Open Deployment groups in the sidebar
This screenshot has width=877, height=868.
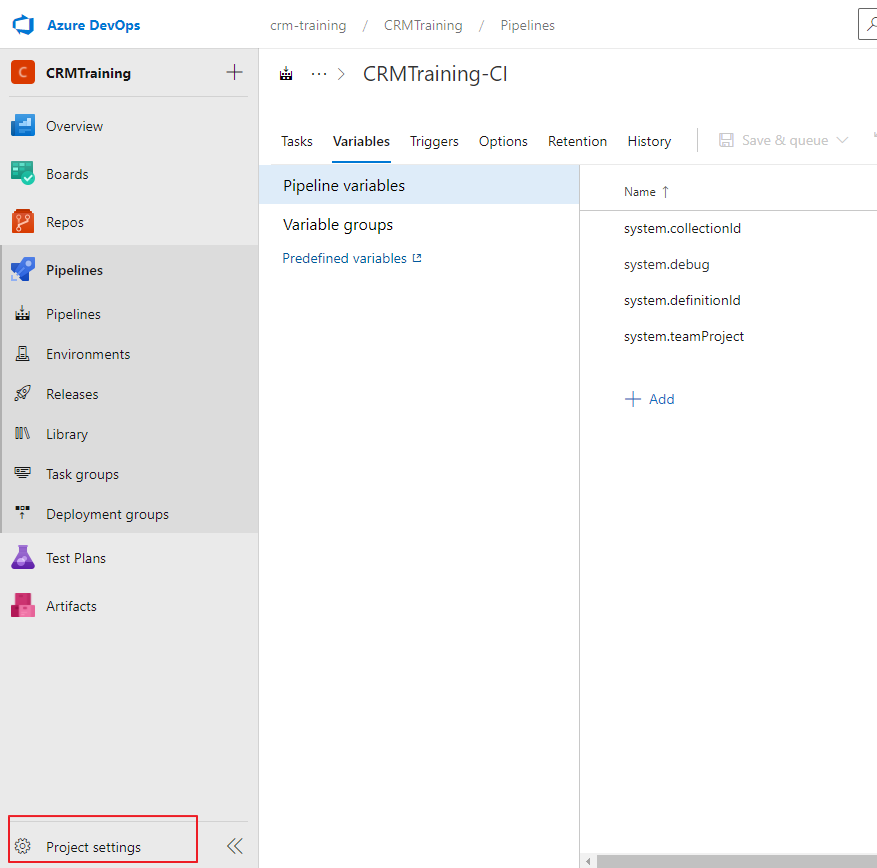point(107,514)
